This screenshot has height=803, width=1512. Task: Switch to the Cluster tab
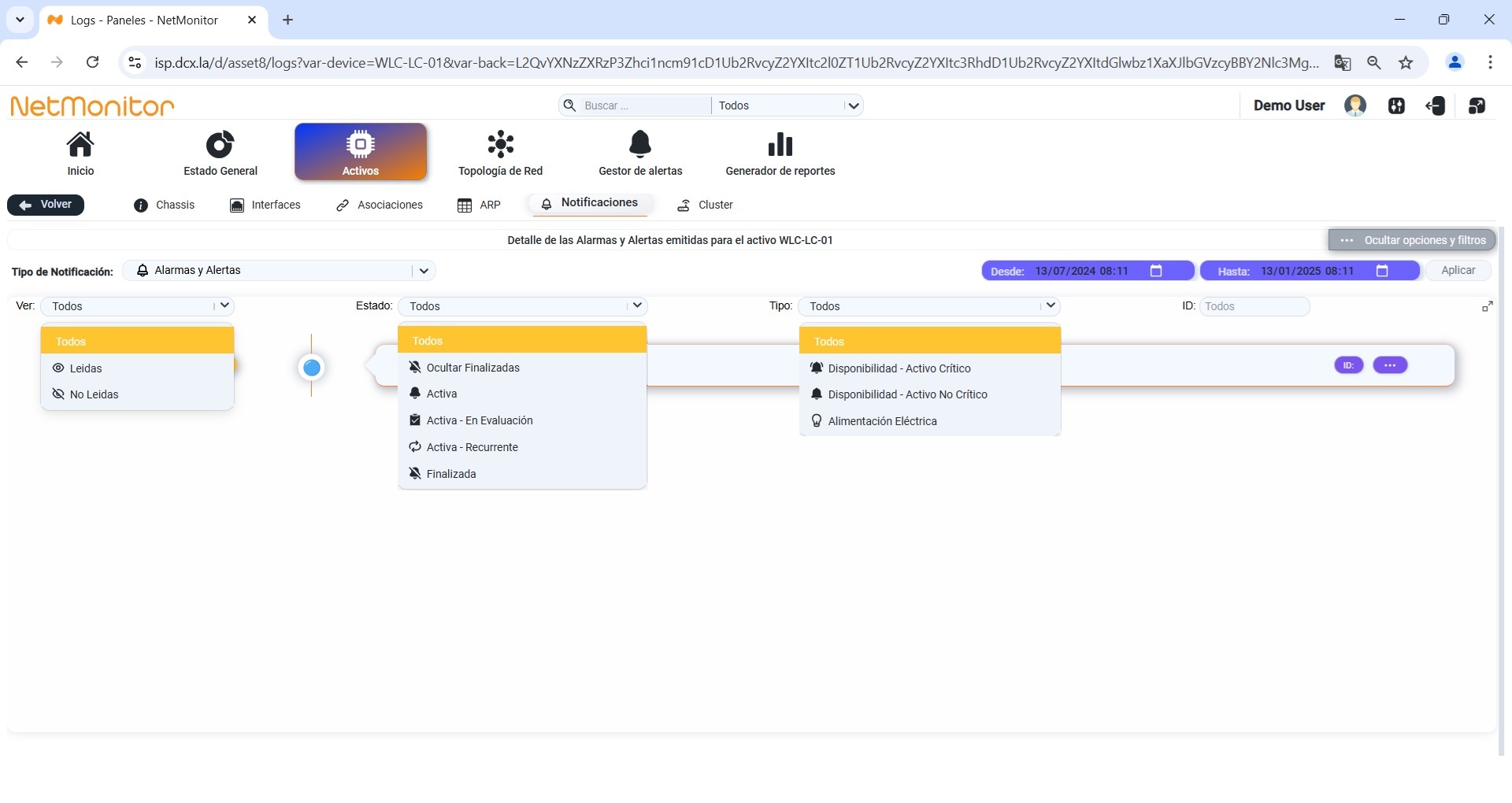point(706,205)
